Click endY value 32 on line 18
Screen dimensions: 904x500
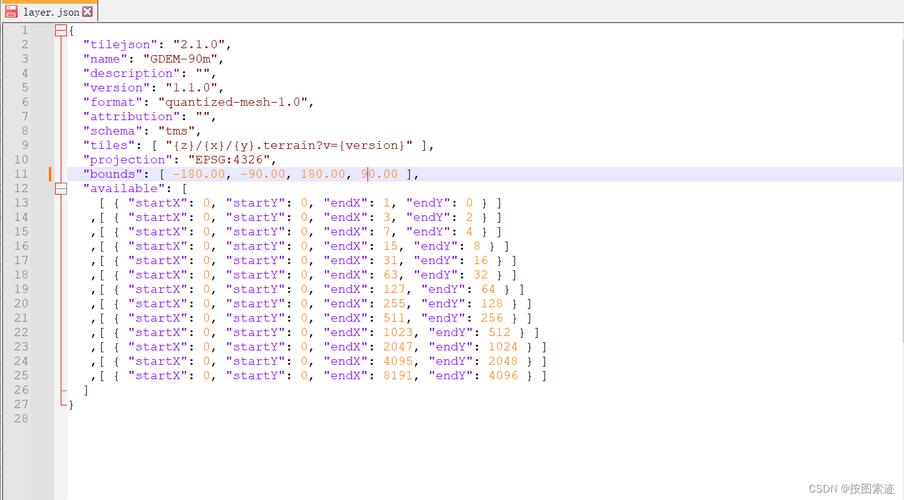point(480,275)
